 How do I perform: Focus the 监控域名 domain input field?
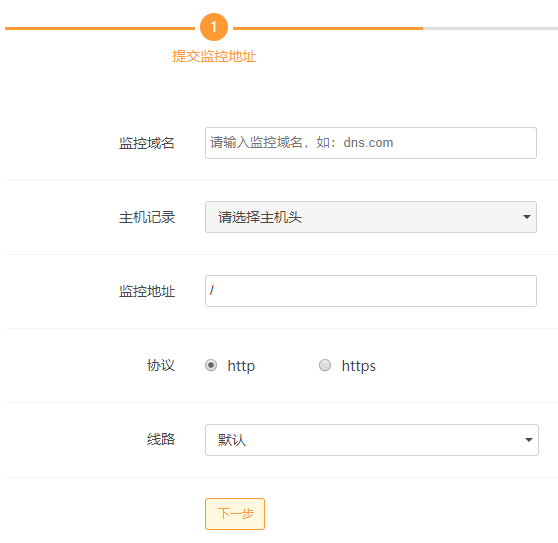click(x=371, y=143)
